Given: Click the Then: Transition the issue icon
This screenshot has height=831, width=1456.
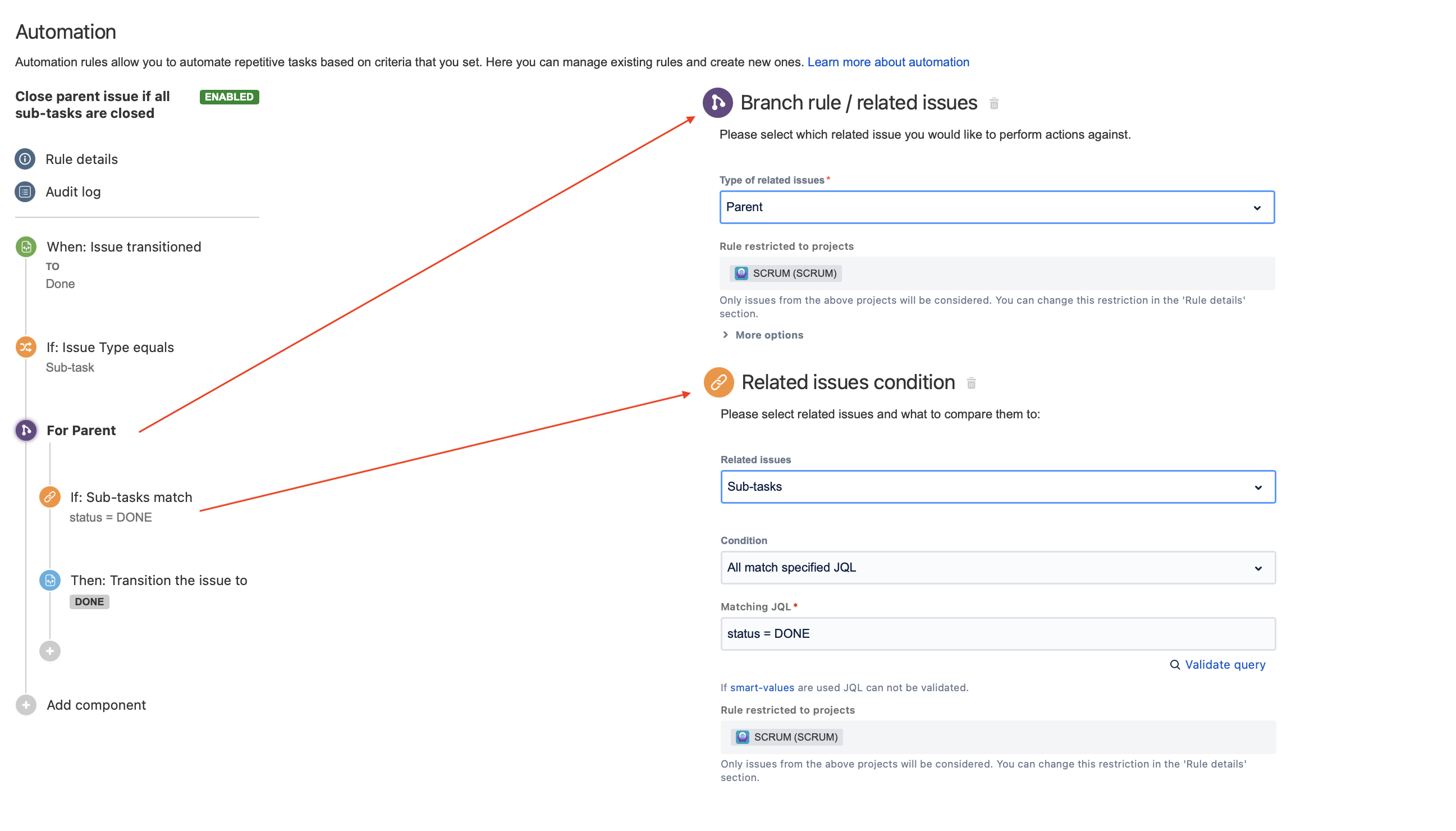Looking at the screenshot, I should (x=49, y=580).
